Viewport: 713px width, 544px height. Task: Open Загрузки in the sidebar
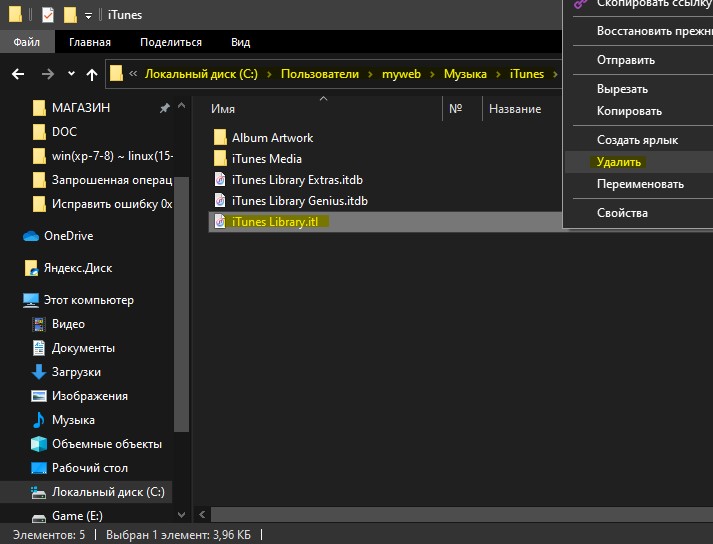tap(76, 372)
